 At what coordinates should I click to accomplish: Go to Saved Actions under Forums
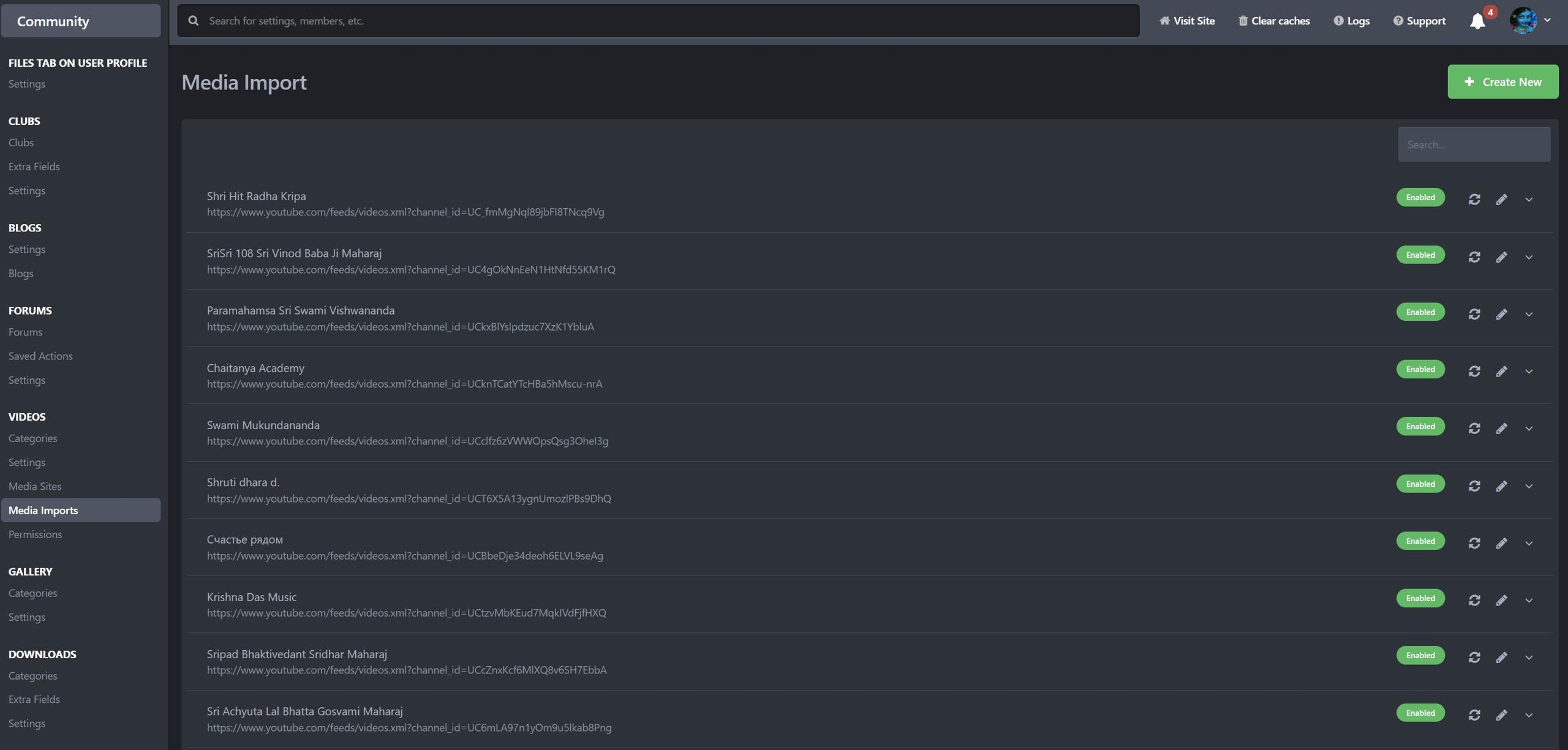pyautogui.click(x=40, y=356)
